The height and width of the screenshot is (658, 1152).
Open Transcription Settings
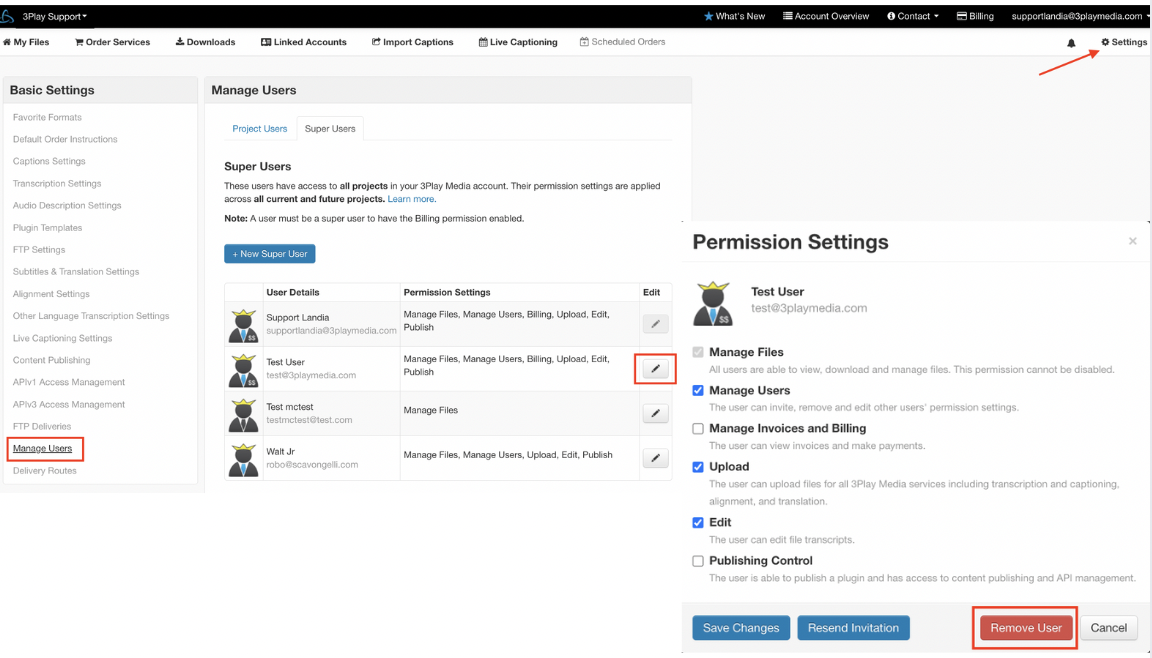coord(57,184)
